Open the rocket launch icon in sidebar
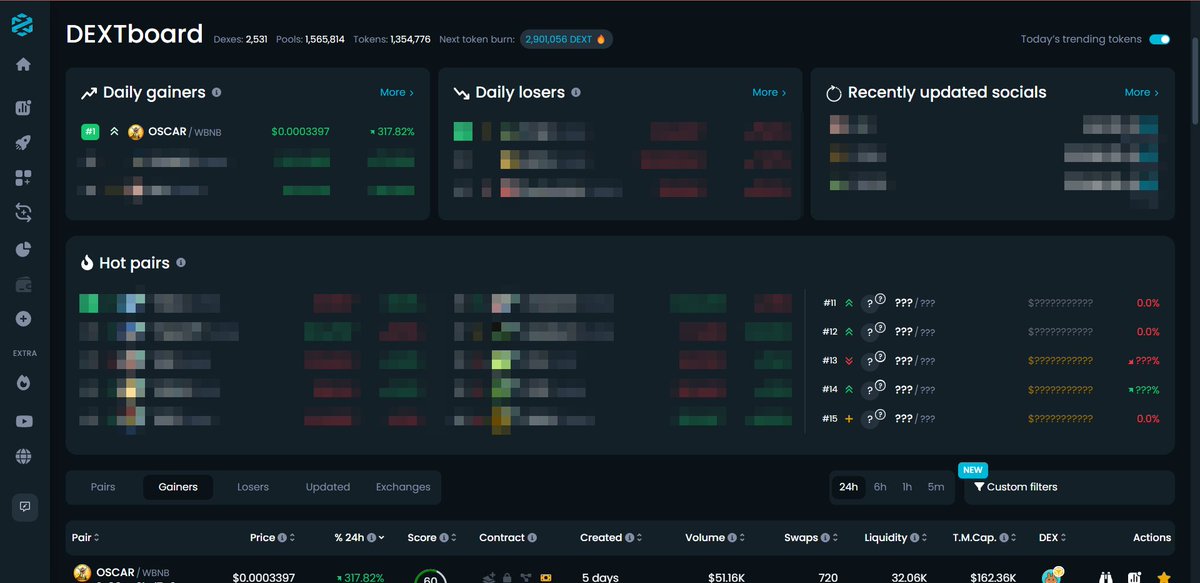Image resolution: width=1200 pixels, height=583 pixels. 23,143
